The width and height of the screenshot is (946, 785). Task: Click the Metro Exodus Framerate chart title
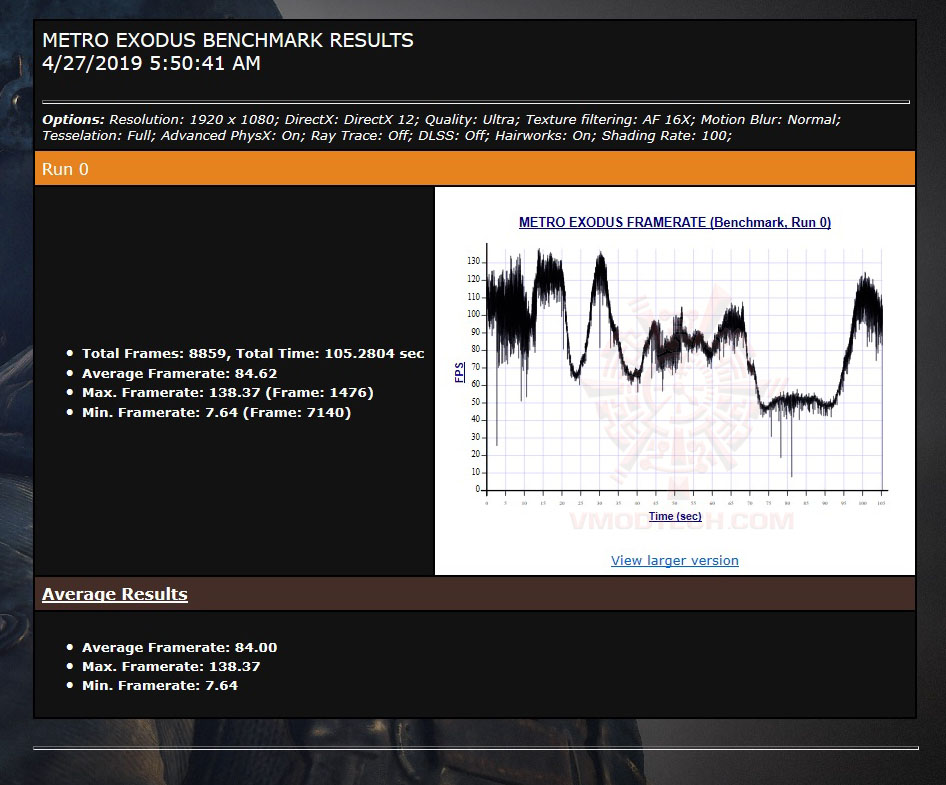coord(675,222)
